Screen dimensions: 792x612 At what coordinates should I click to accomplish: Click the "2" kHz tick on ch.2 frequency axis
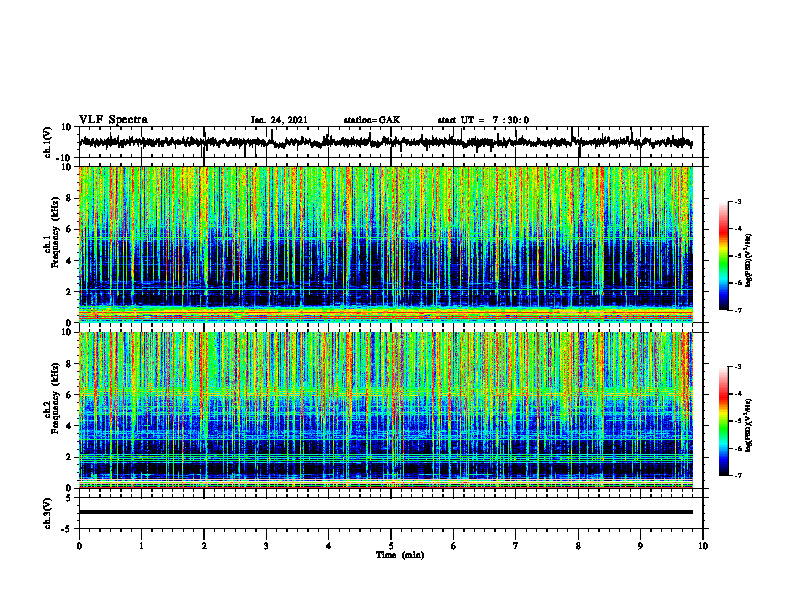pyautogui.click(x=70, y=457)
